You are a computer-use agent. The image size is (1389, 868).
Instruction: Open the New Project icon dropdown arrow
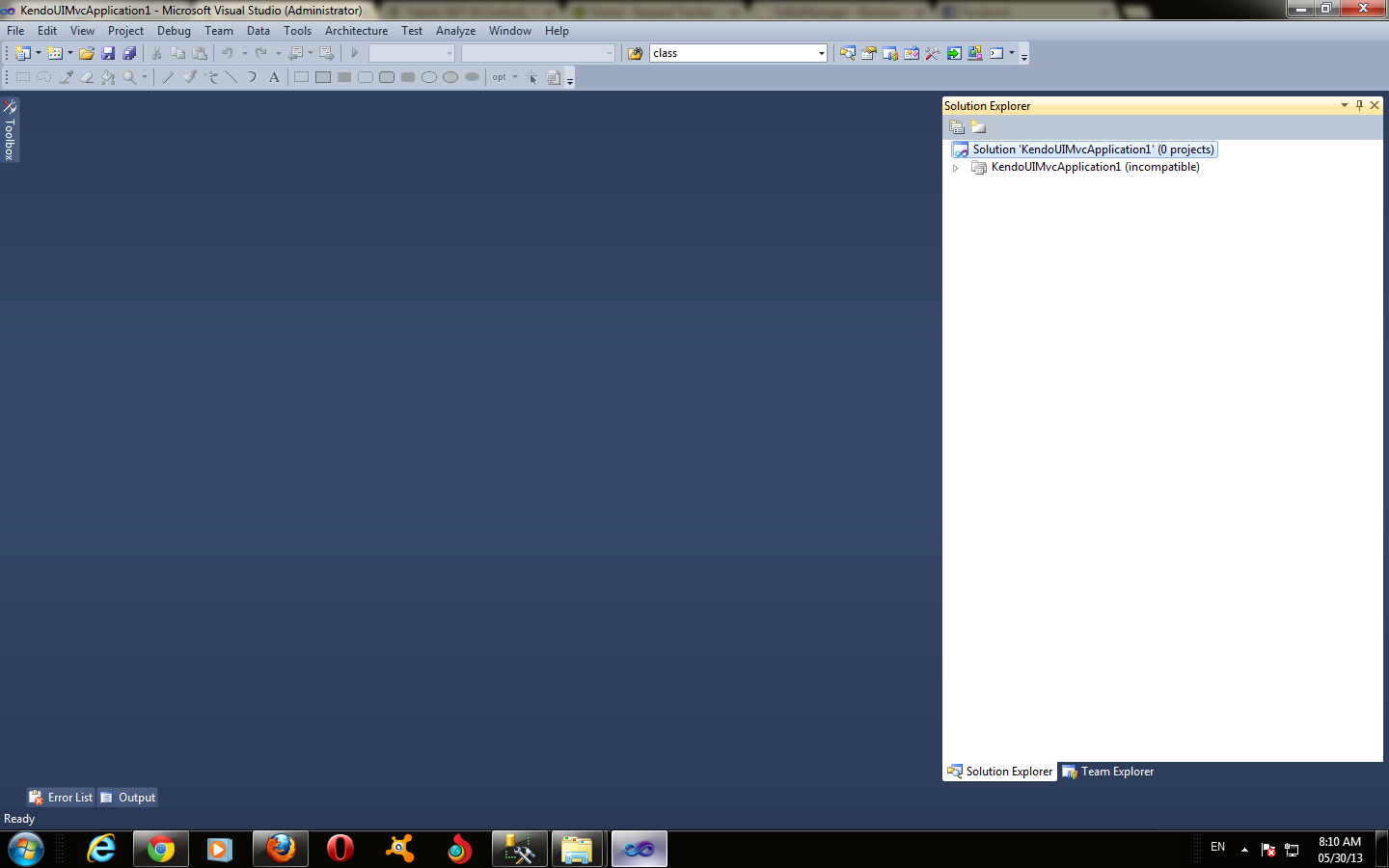(x=39, y=53)
